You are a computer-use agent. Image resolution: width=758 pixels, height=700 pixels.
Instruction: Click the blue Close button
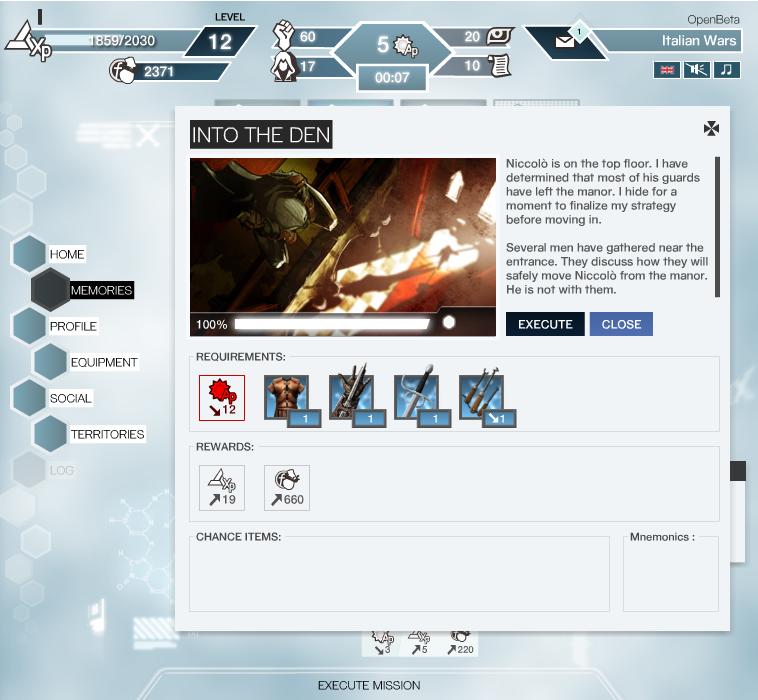pyautogui.click(x=621, y=324)
